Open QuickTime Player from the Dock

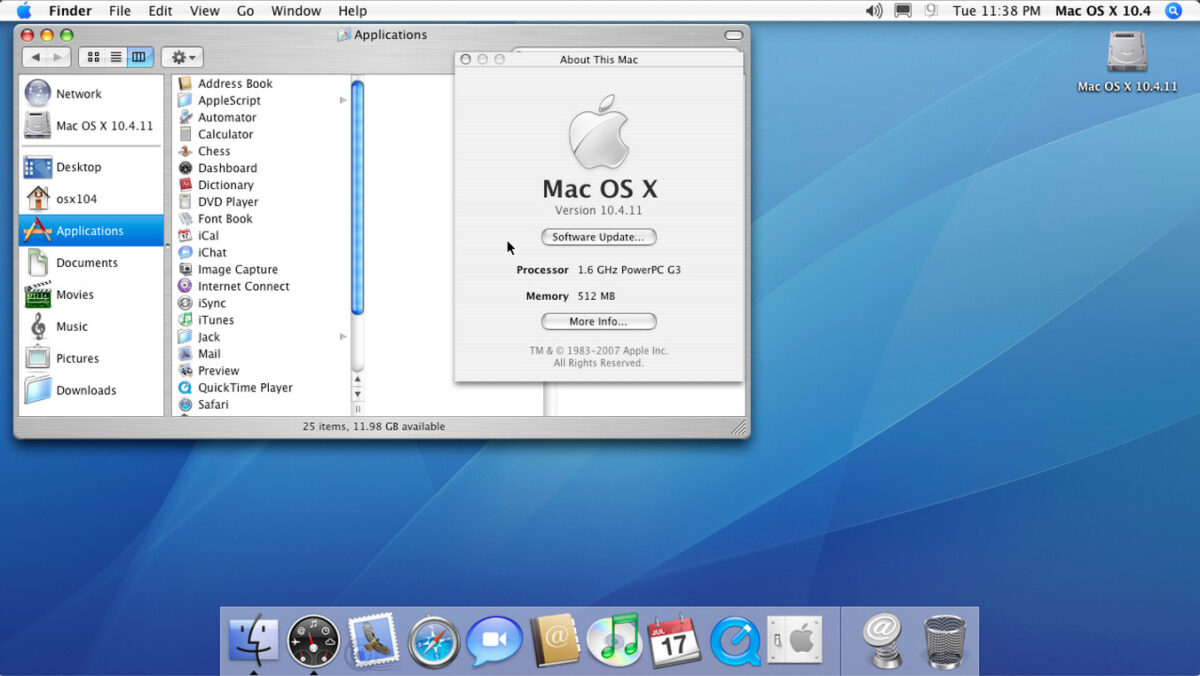pyautogui.click(x=735, y=638)
